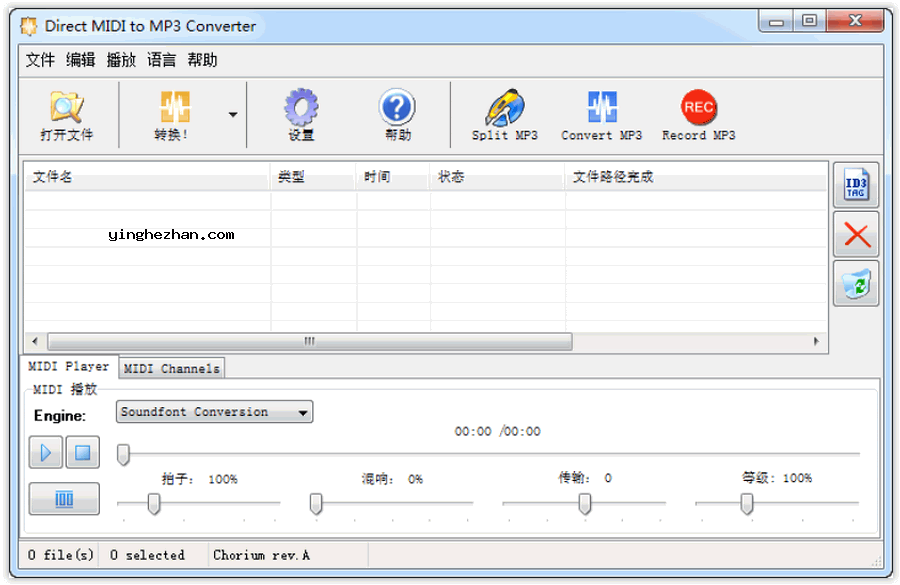Start the Record MP3 tool

pos(698,108)
